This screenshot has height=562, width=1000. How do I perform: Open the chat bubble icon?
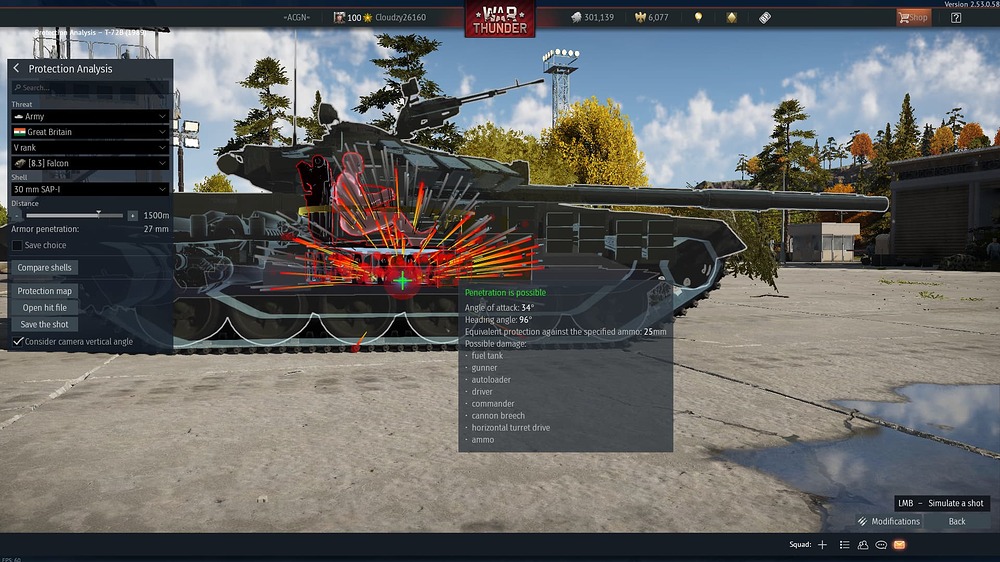[881, 544]
